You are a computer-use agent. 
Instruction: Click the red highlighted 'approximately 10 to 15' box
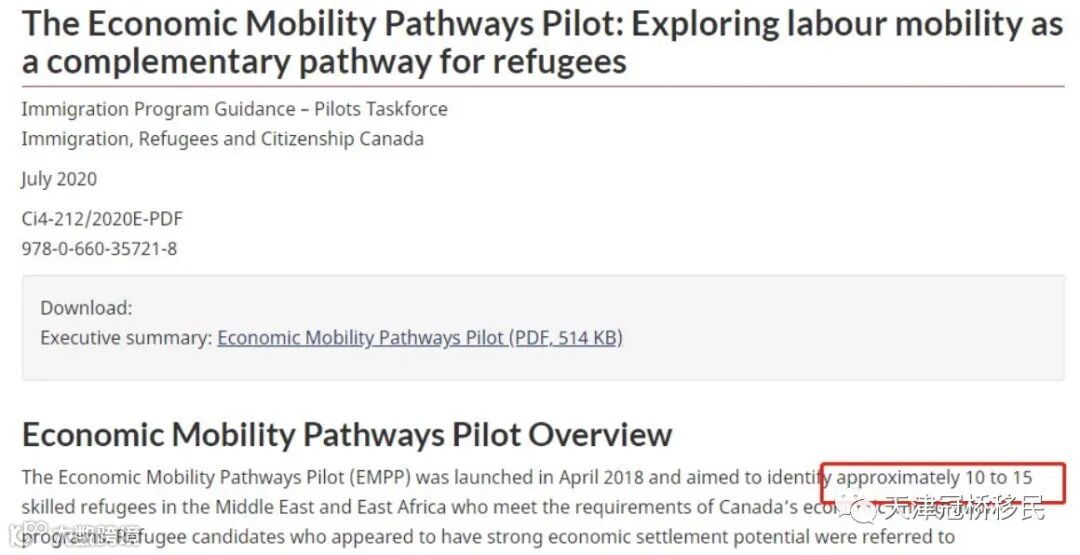[943, 483]
